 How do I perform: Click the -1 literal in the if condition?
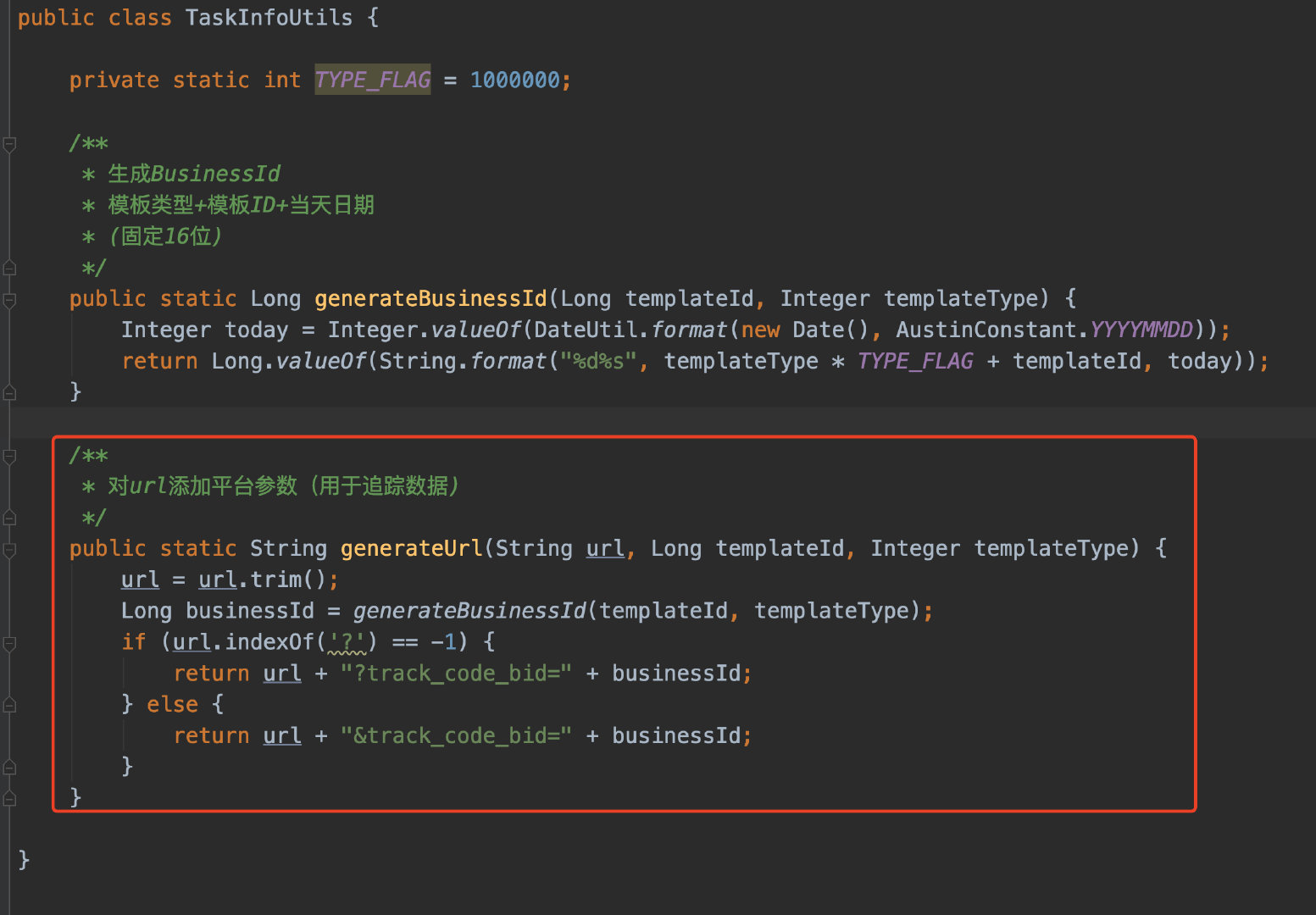coord(444,642)
